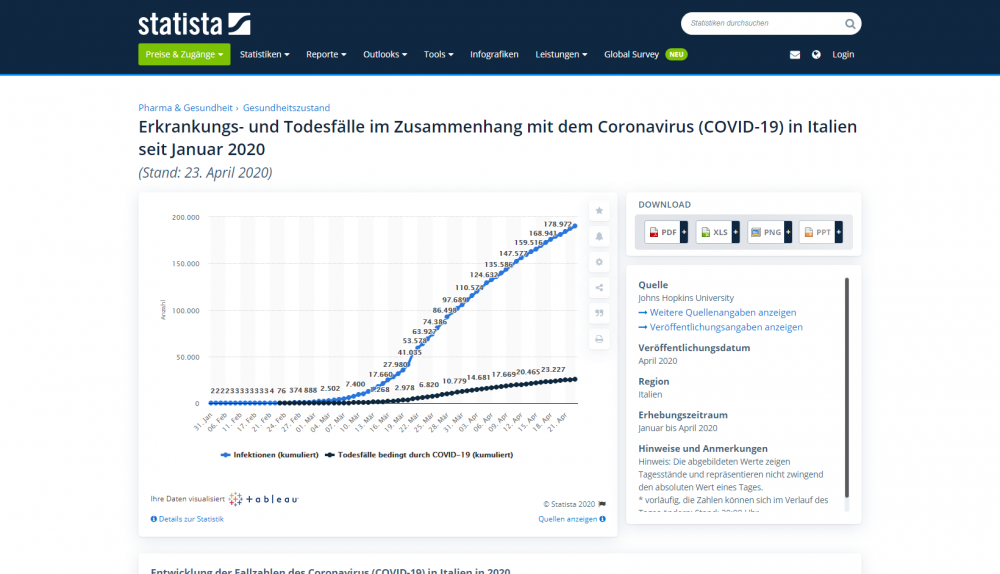Toggle the Infektionen (kumuliert) legend series

(269, 454)
